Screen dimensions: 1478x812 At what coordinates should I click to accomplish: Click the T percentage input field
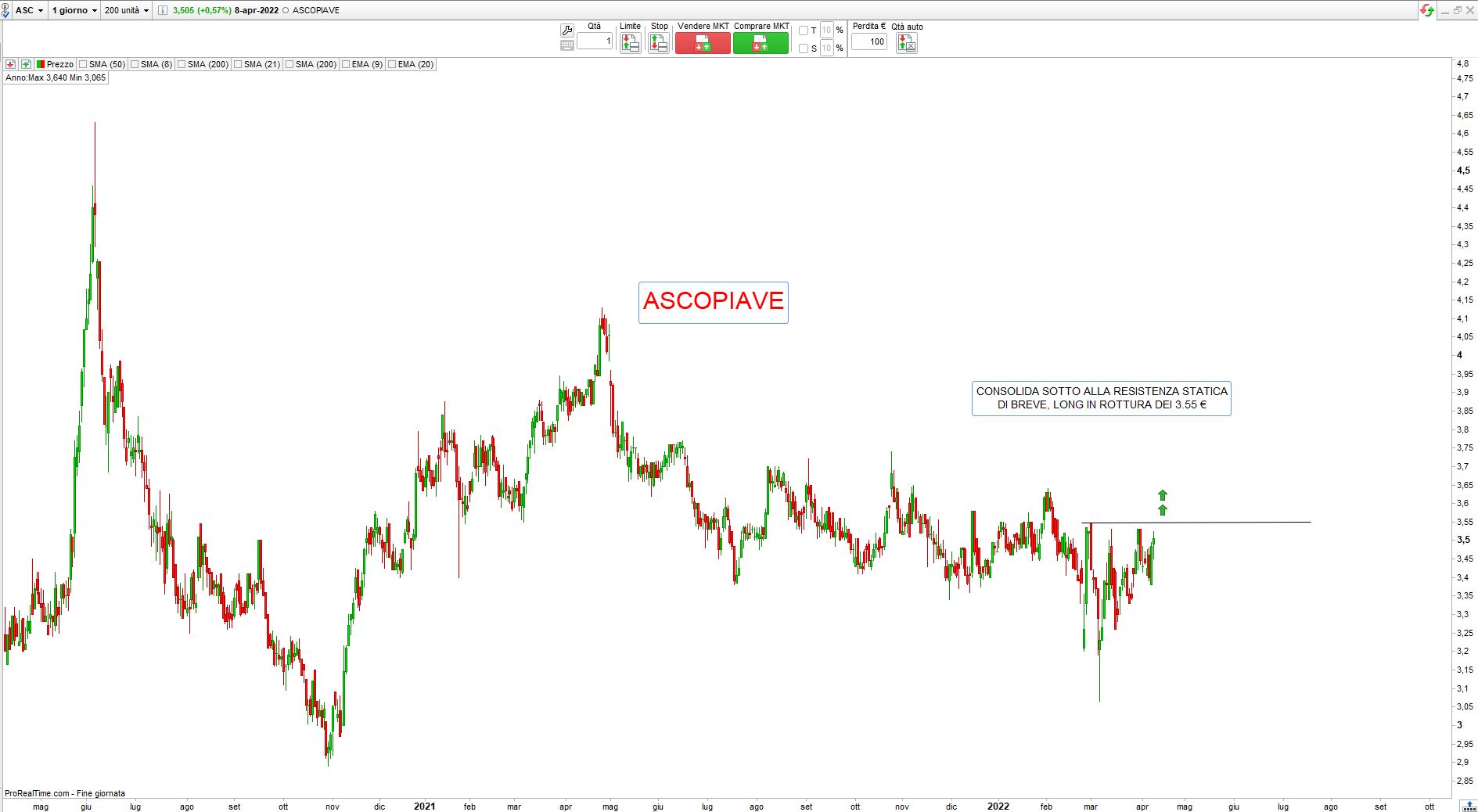[827, 31]
